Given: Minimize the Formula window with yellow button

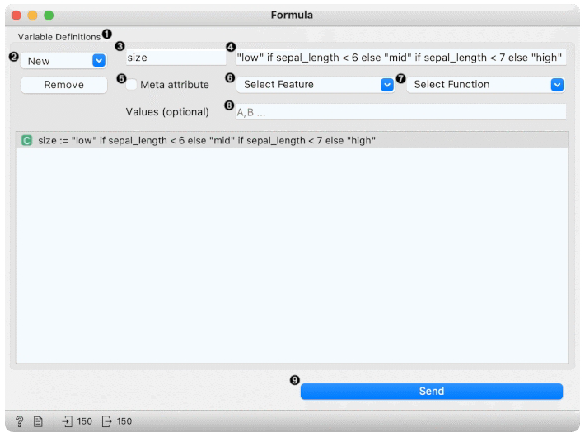Looking at the screenshot, I should (x=33, y=15).
